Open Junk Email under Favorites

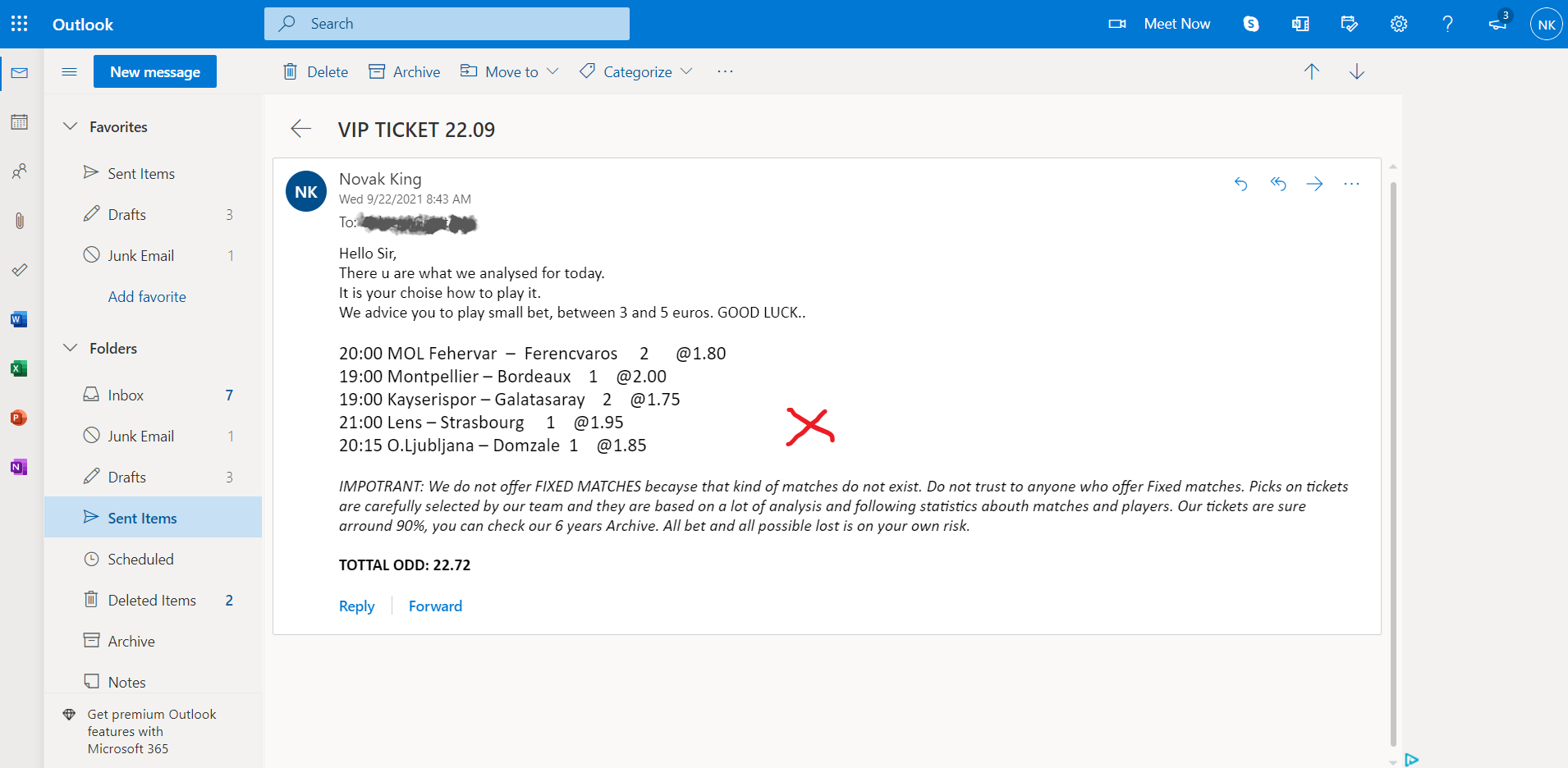(x=154, y=255)
